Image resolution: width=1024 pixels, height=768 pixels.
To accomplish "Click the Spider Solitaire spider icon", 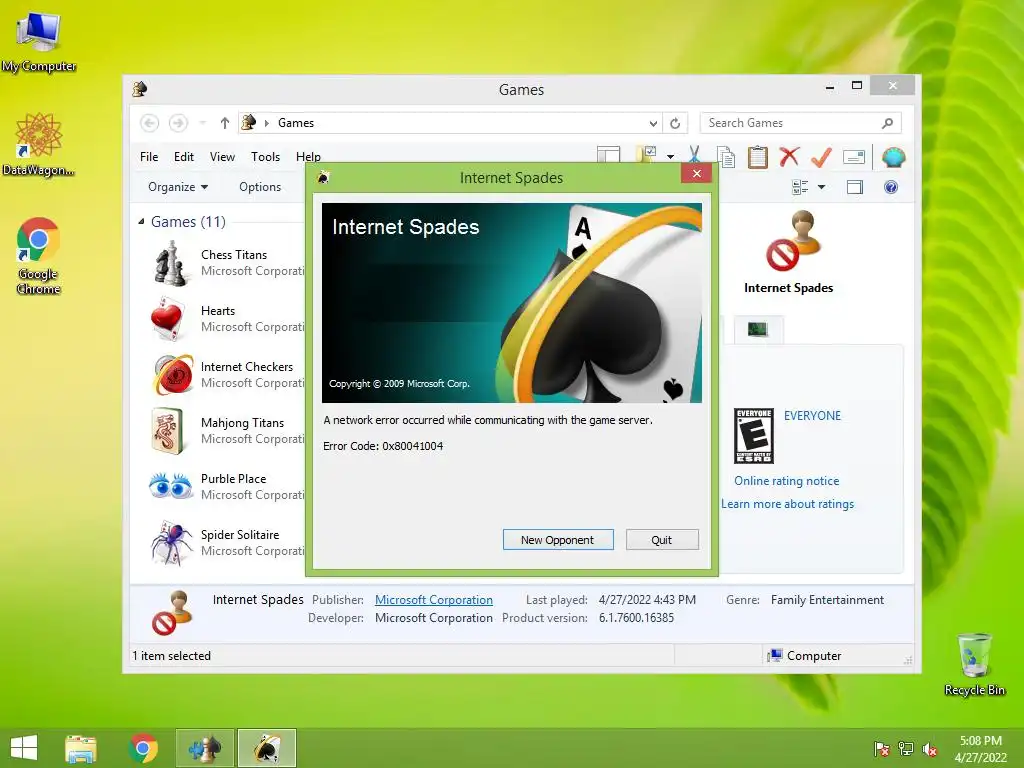I will coord(171,543).
